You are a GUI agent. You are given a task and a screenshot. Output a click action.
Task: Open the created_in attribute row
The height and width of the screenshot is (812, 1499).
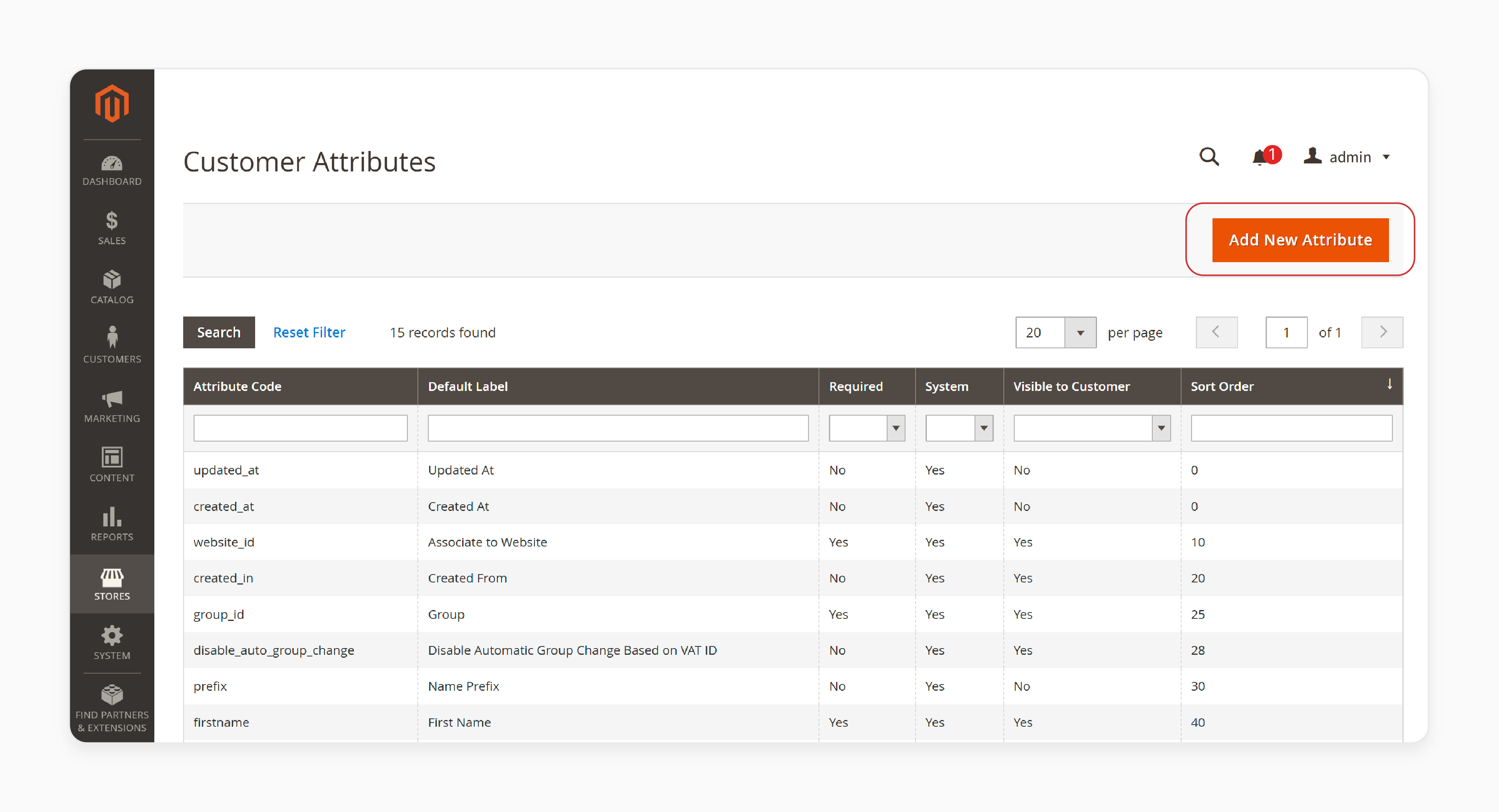793,578
